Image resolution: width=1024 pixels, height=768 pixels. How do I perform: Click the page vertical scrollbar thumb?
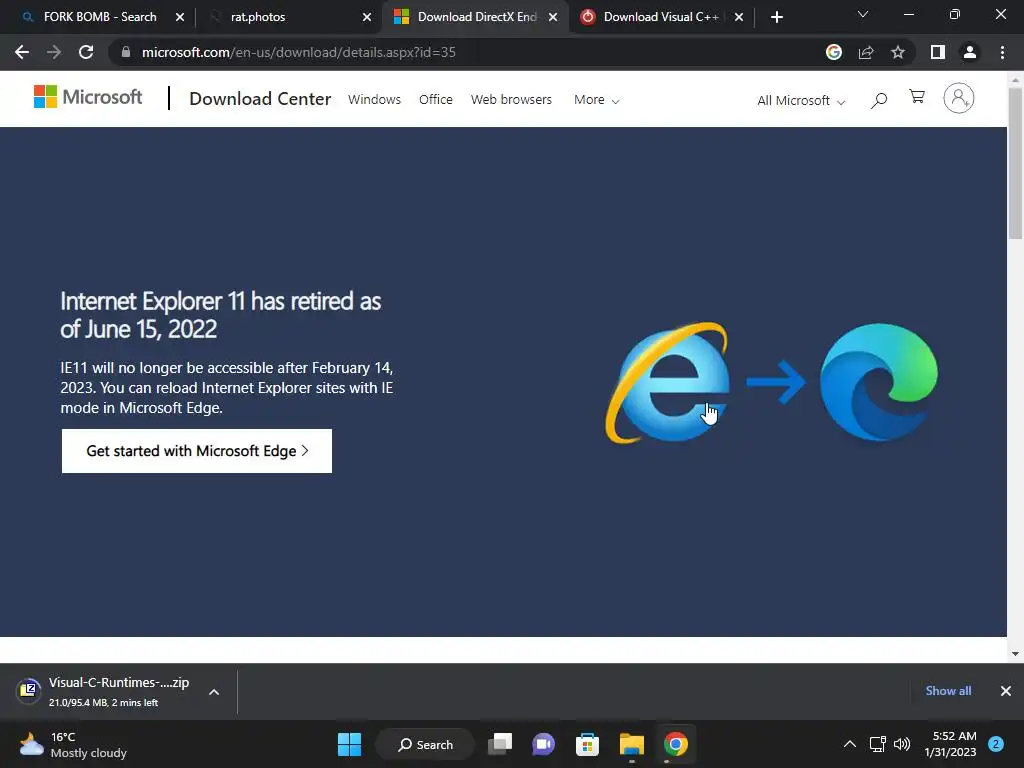[1015, 163]
